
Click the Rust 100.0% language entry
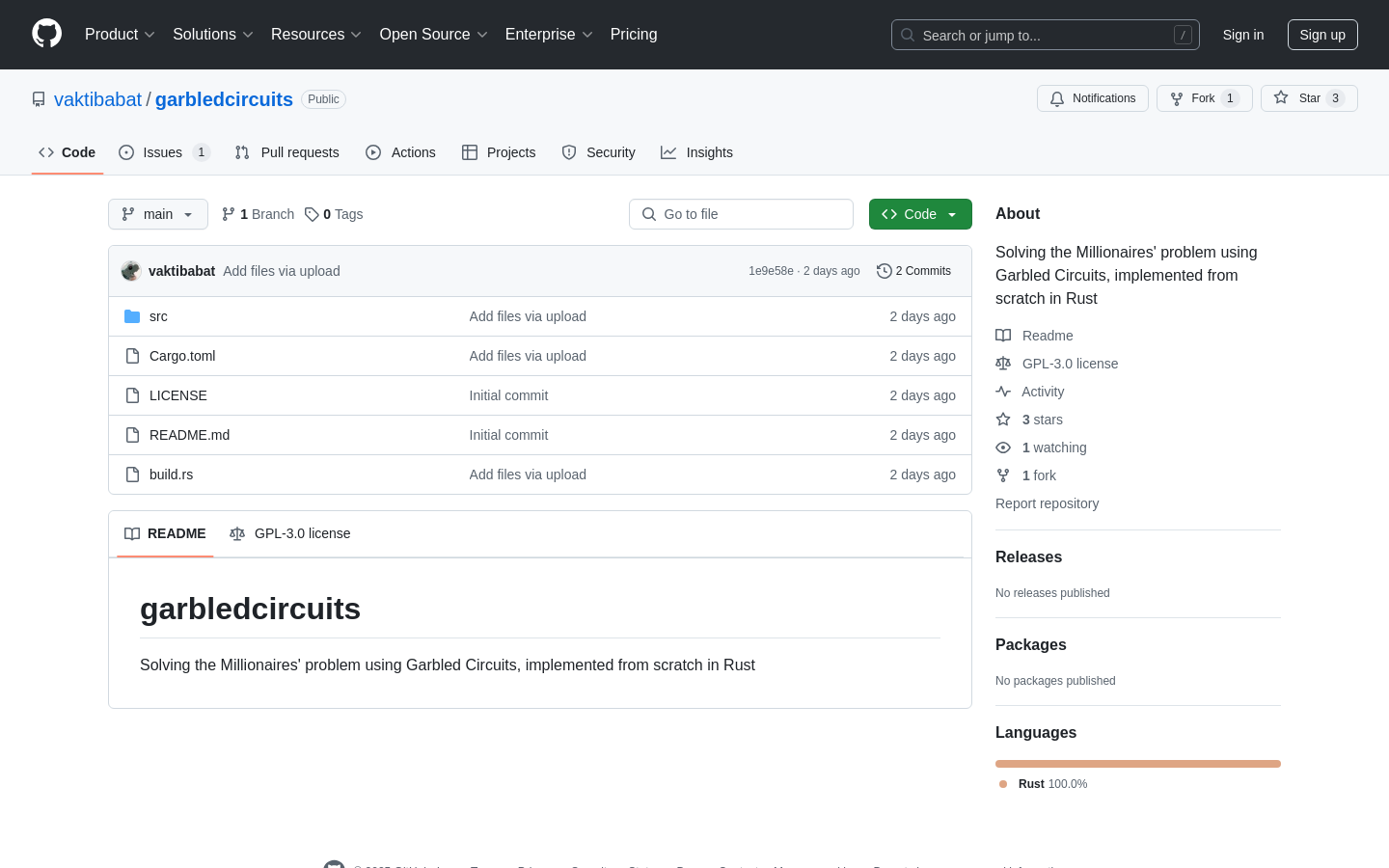[1044, 784]
